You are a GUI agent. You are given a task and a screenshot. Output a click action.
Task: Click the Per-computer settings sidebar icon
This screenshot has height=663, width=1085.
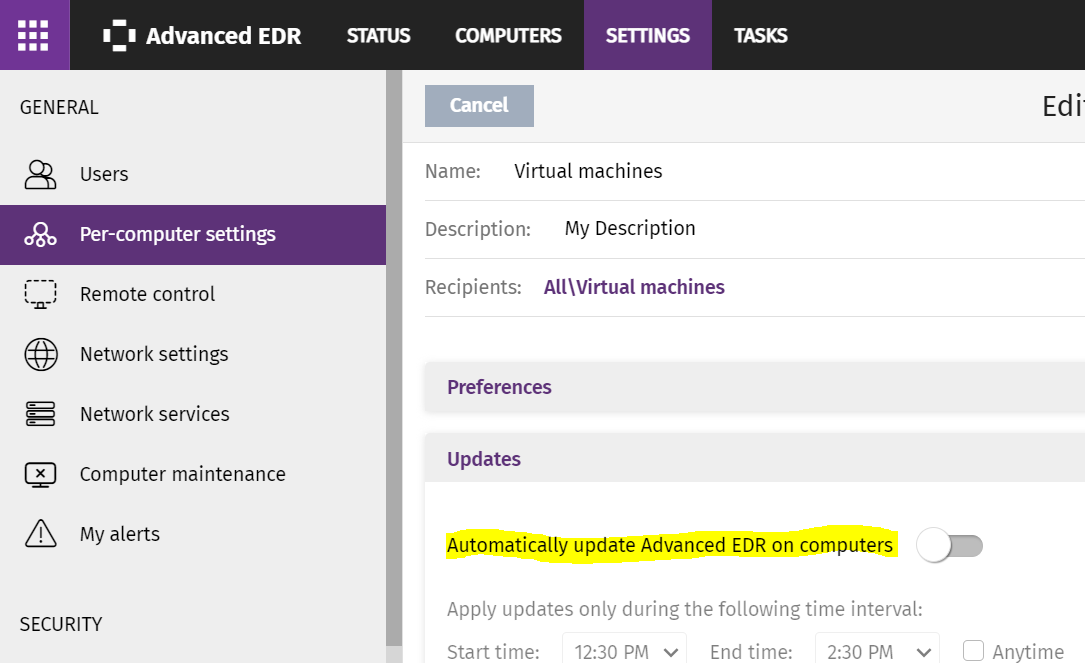40,235
